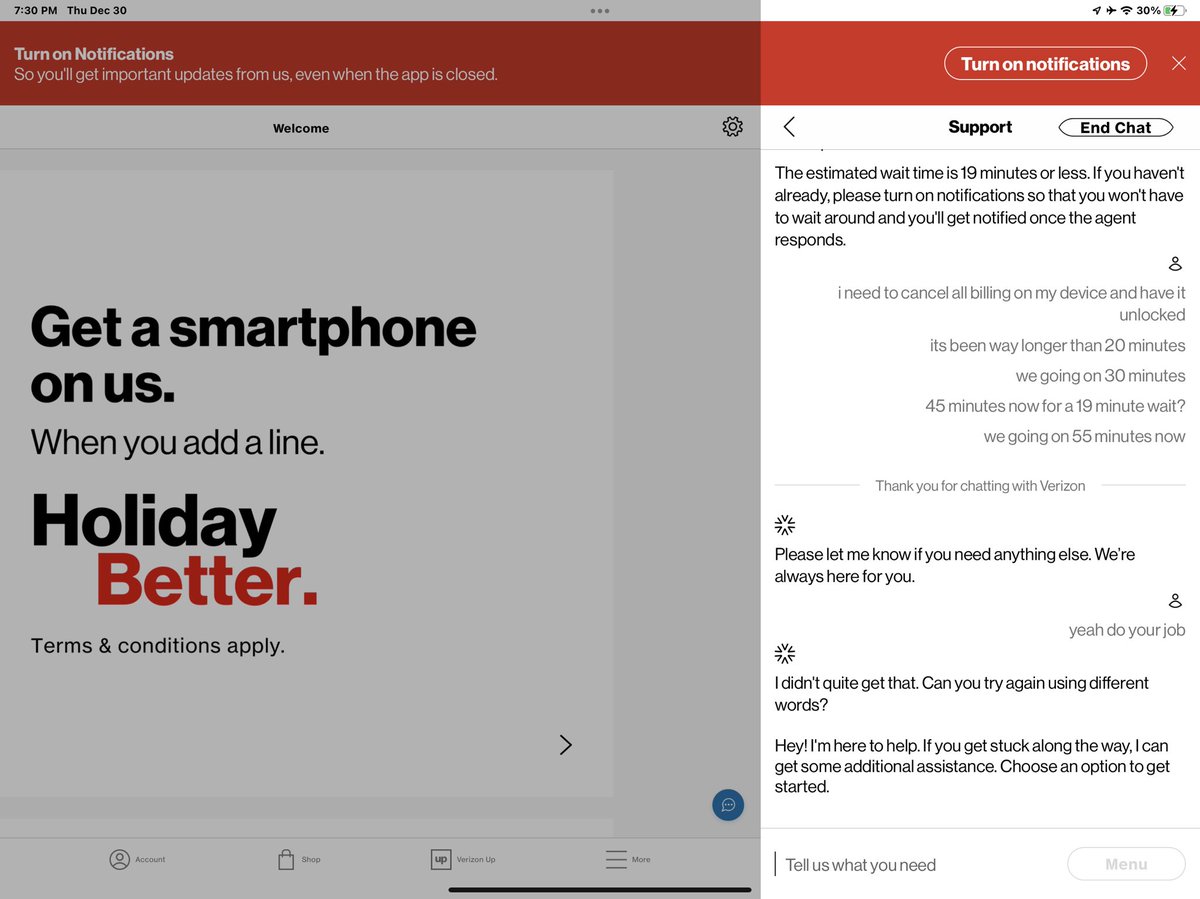The image size is (1200, 899).
Task: Tap the estimated wait time message
Action: click(x=979, y=206)
